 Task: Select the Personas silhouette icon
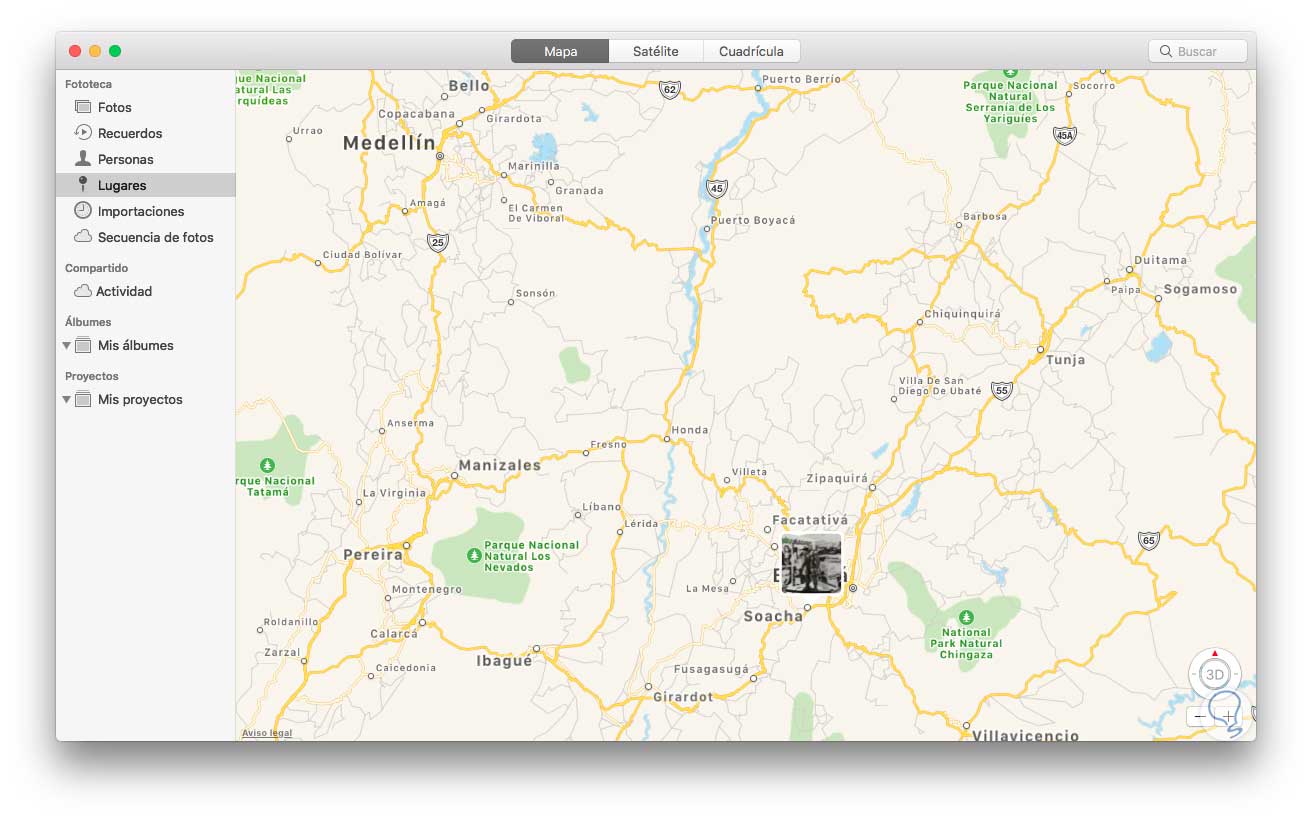point(83,158)
